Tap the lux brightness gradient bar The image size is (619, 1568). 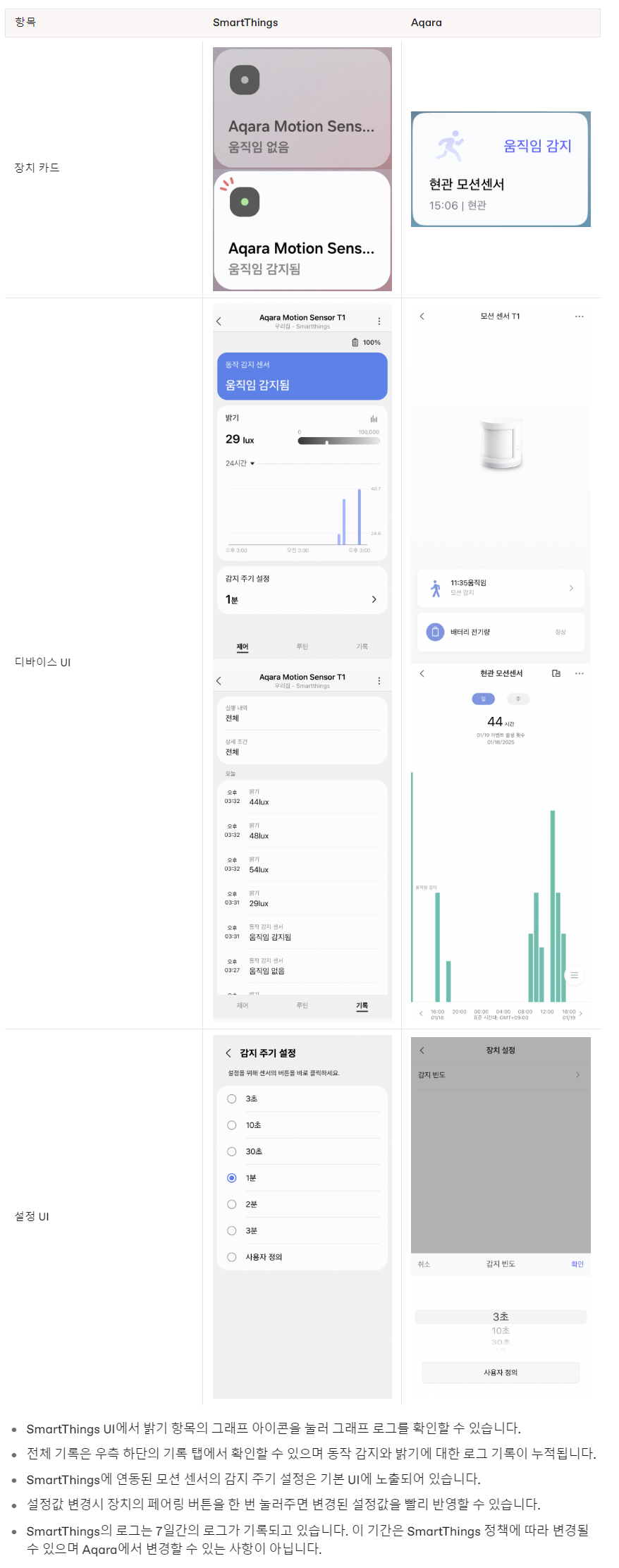(339, 441)
